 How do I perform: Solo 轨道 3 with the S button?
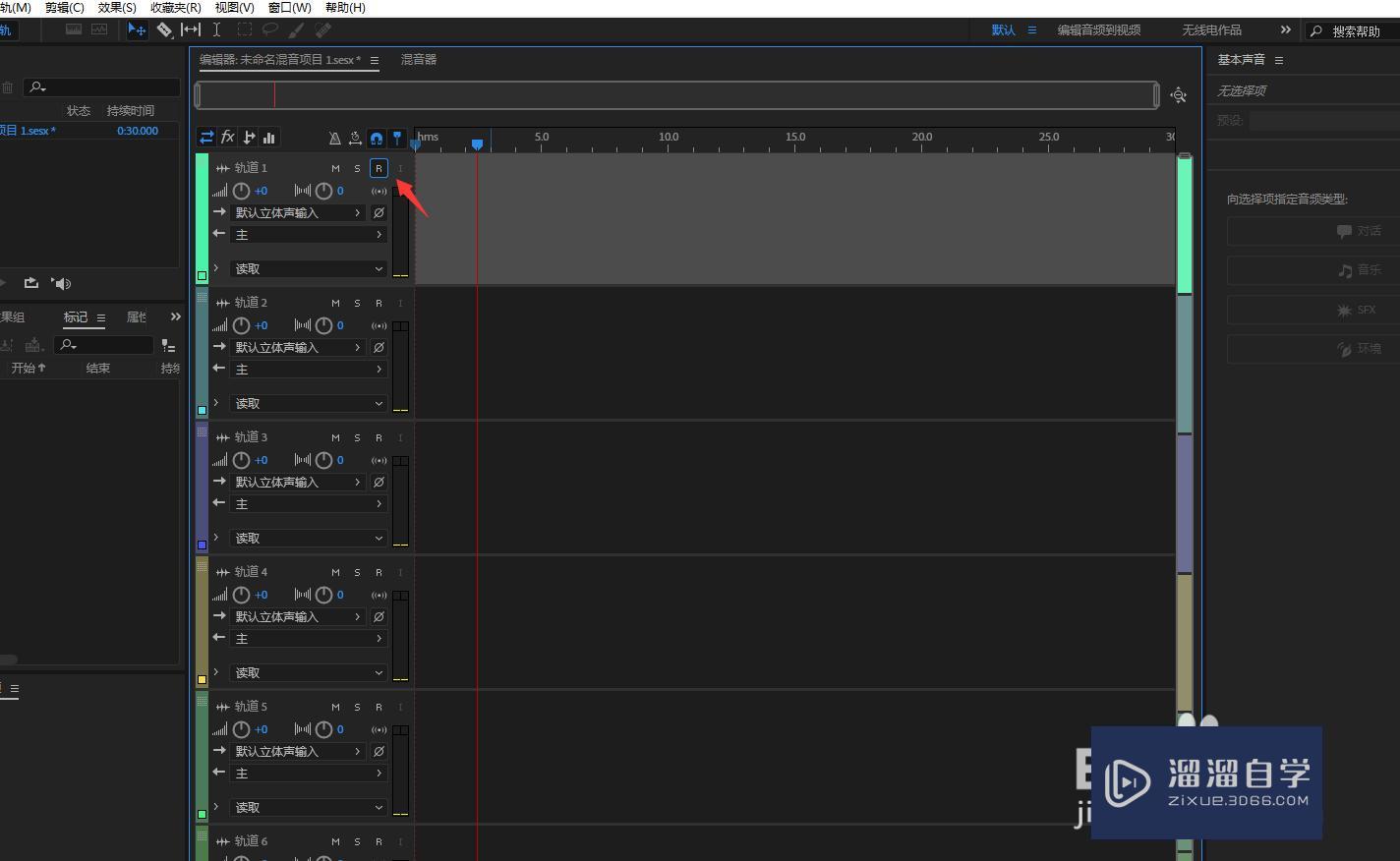(x=357, y=438)
